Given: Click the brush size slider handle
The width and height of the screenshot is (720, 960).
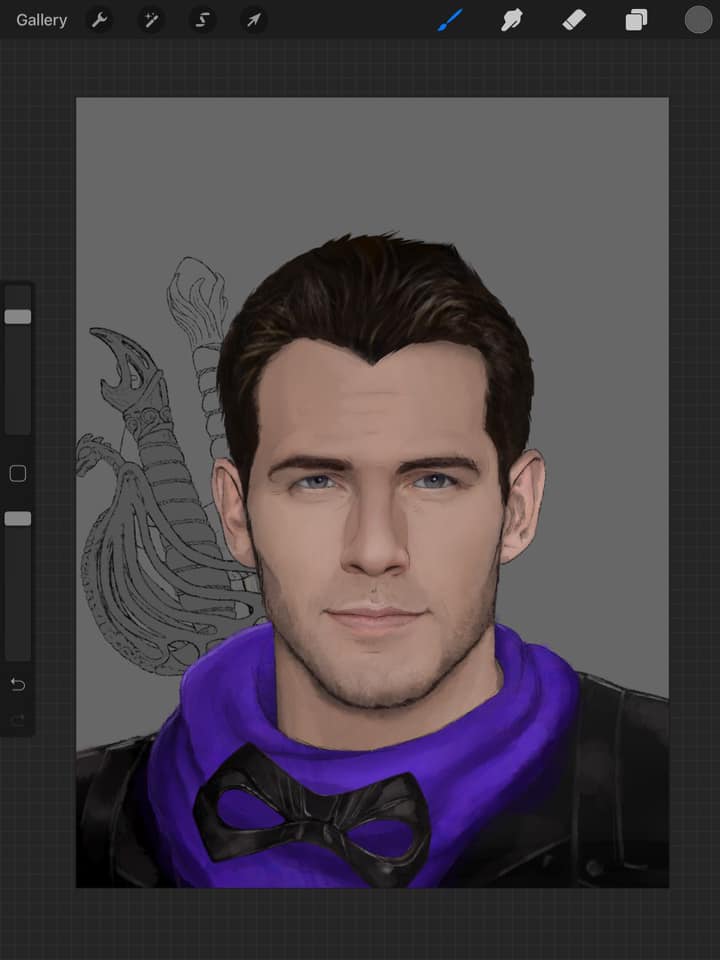Looking at the screenshot, I should tap(18, 317).
